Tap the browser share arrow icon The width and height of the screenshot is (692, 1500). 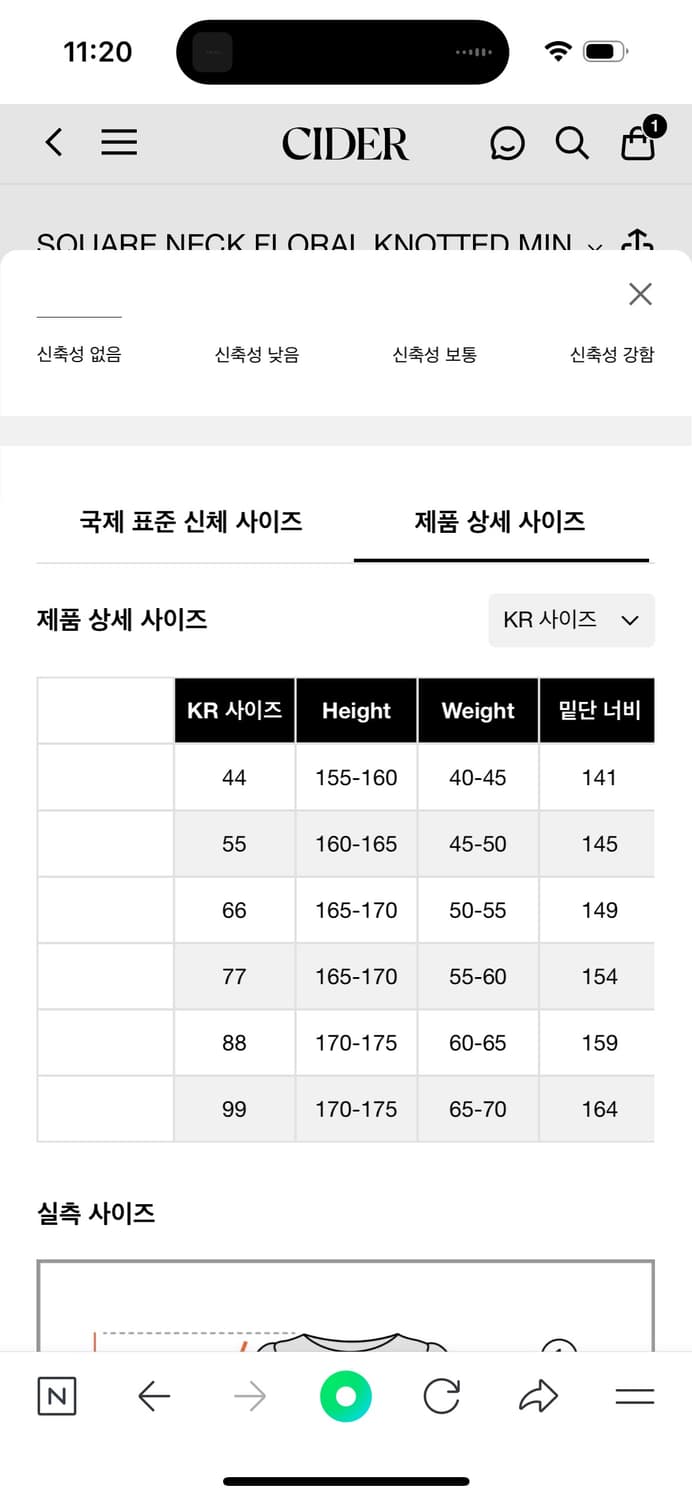[x=538, y=1396]
